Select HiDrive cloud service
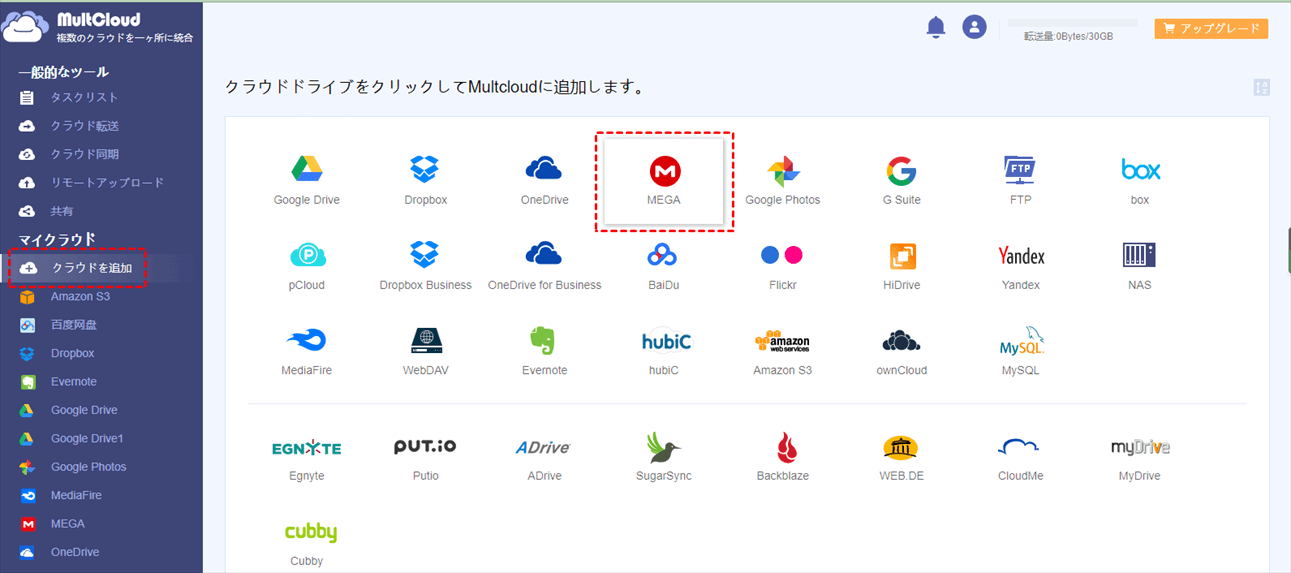Viewport: 1291px width, 573px height. [x=901, y=266]
